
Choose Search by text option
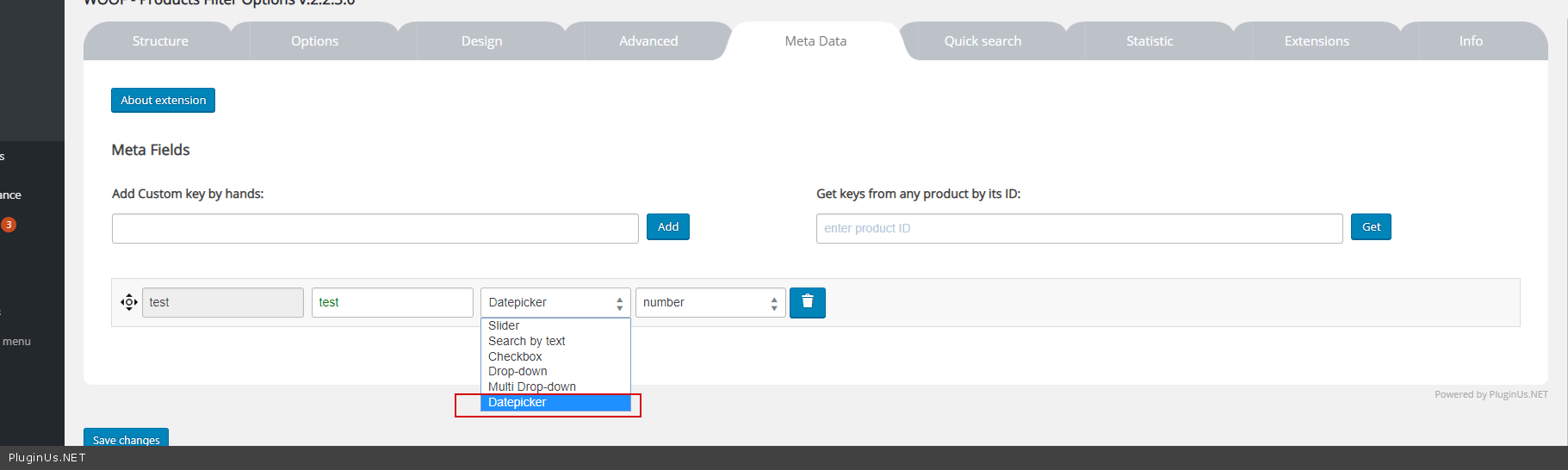(x=526, y=341)
